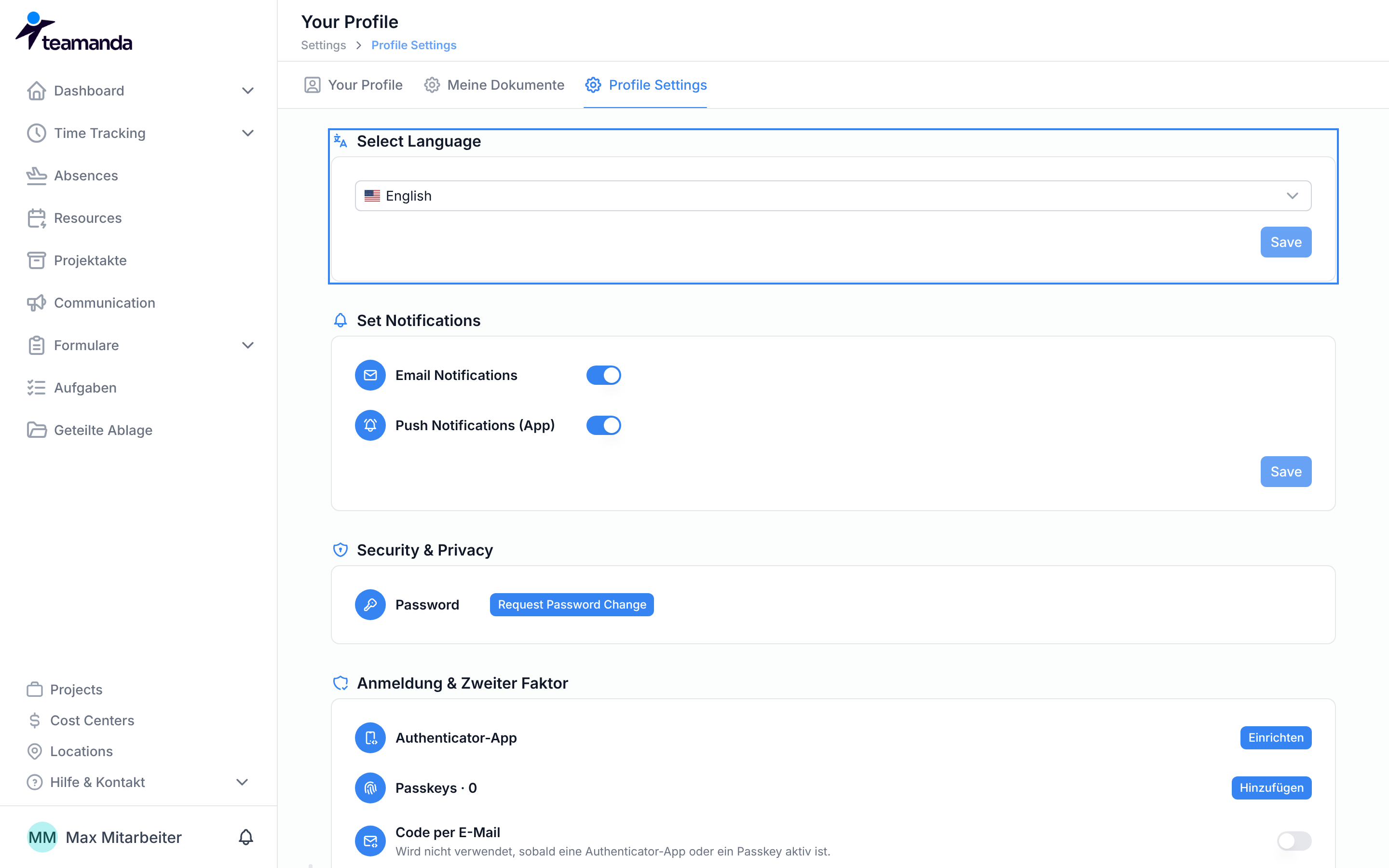The width and height of the screenshot is (1389, 868).
Task: Open the Meine Dokumente tab
Action: click(494, 85)
